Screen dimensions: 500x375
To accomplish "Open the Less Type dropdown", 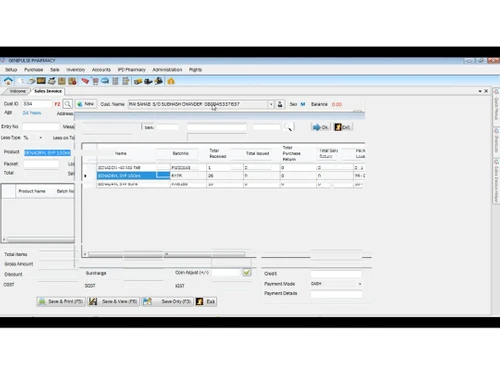I will 41,138.
